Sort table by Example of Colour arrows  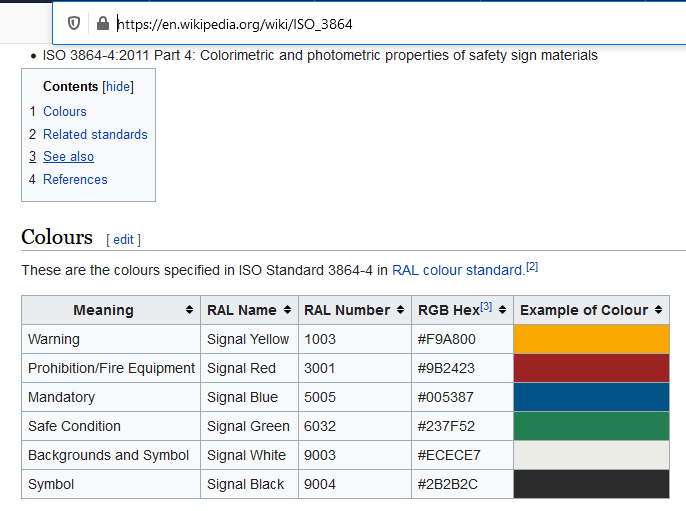click(658, 310)
